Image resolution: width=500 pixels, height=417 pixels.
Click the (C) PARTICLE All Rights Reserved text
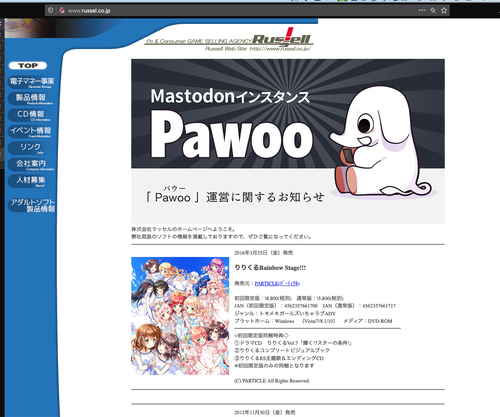pos(272,381)
